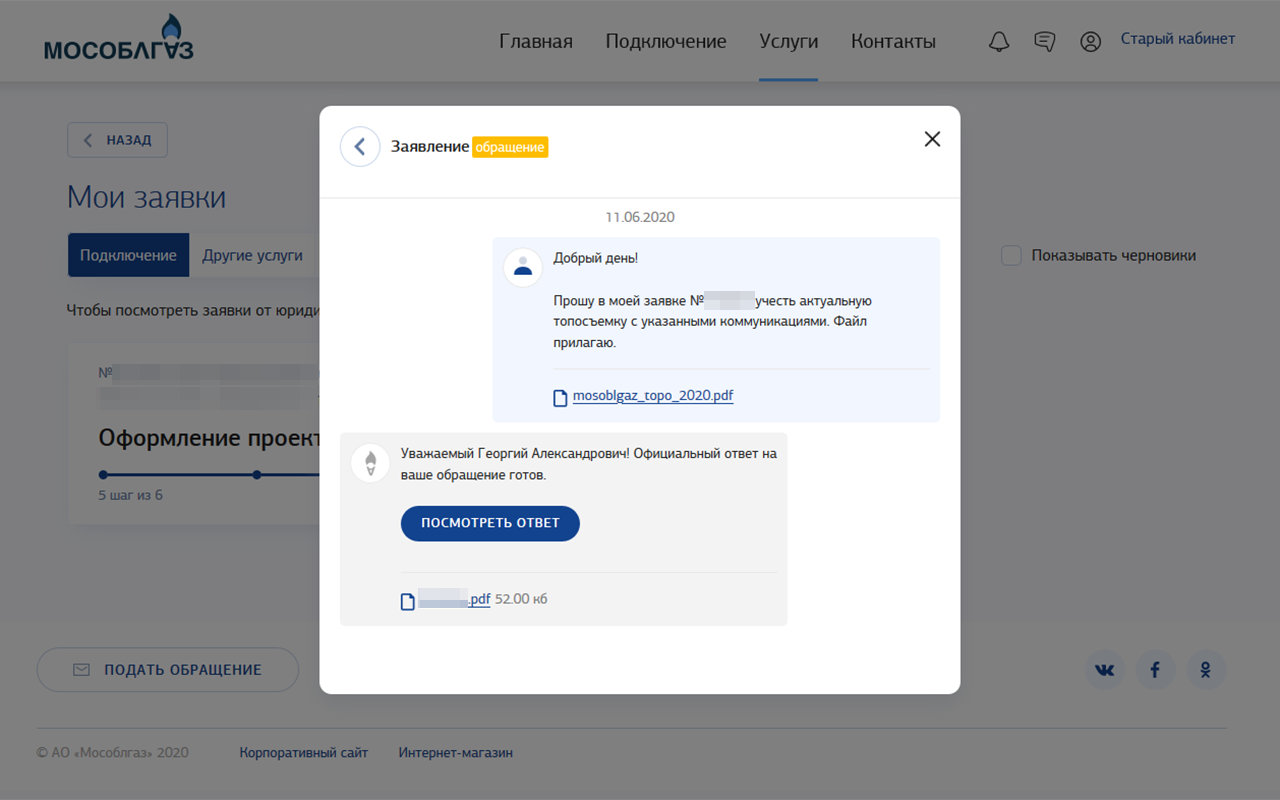The width and height of the screenshot is (1280, 800).
Task: Open notifications bell icon
Action: pos(999,41)
